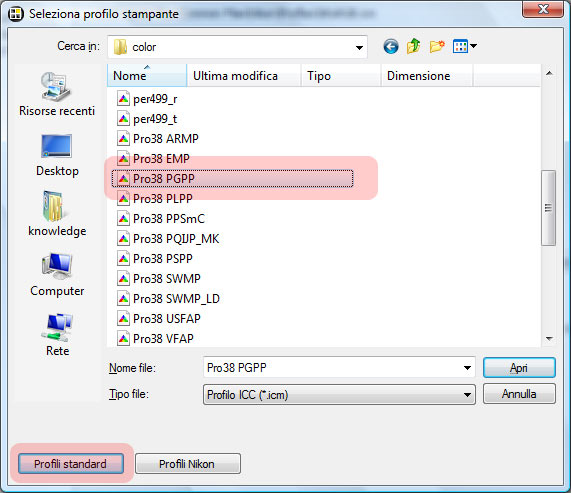Expand the Tipo file dropdown

point(467,395)
